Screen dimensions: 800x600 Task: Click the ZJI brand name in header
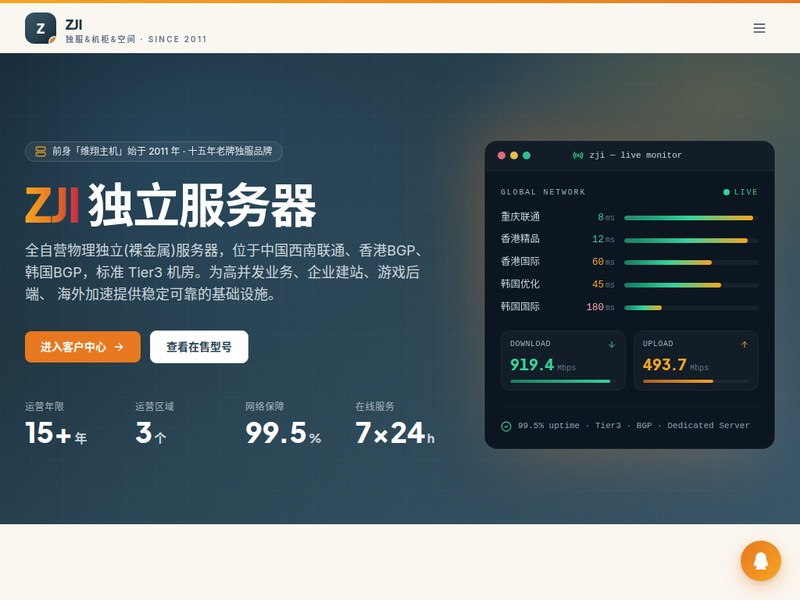pyautogui.click(x=74, y=24)
